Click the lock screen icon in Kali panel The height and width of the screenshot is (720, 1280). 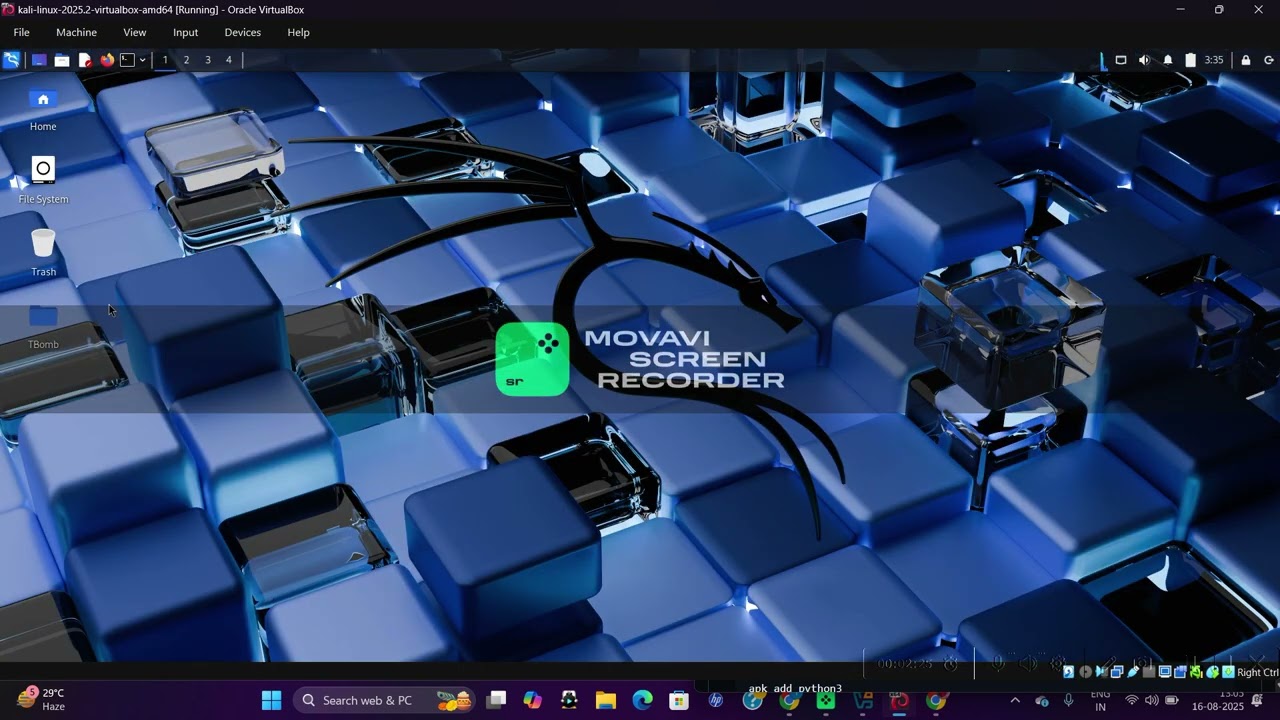(1245, 60)
